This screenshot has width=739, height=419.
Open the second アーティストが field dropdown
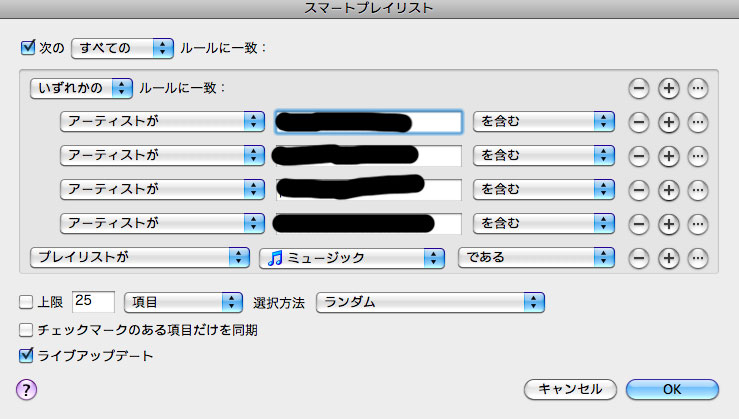[163, 156]
